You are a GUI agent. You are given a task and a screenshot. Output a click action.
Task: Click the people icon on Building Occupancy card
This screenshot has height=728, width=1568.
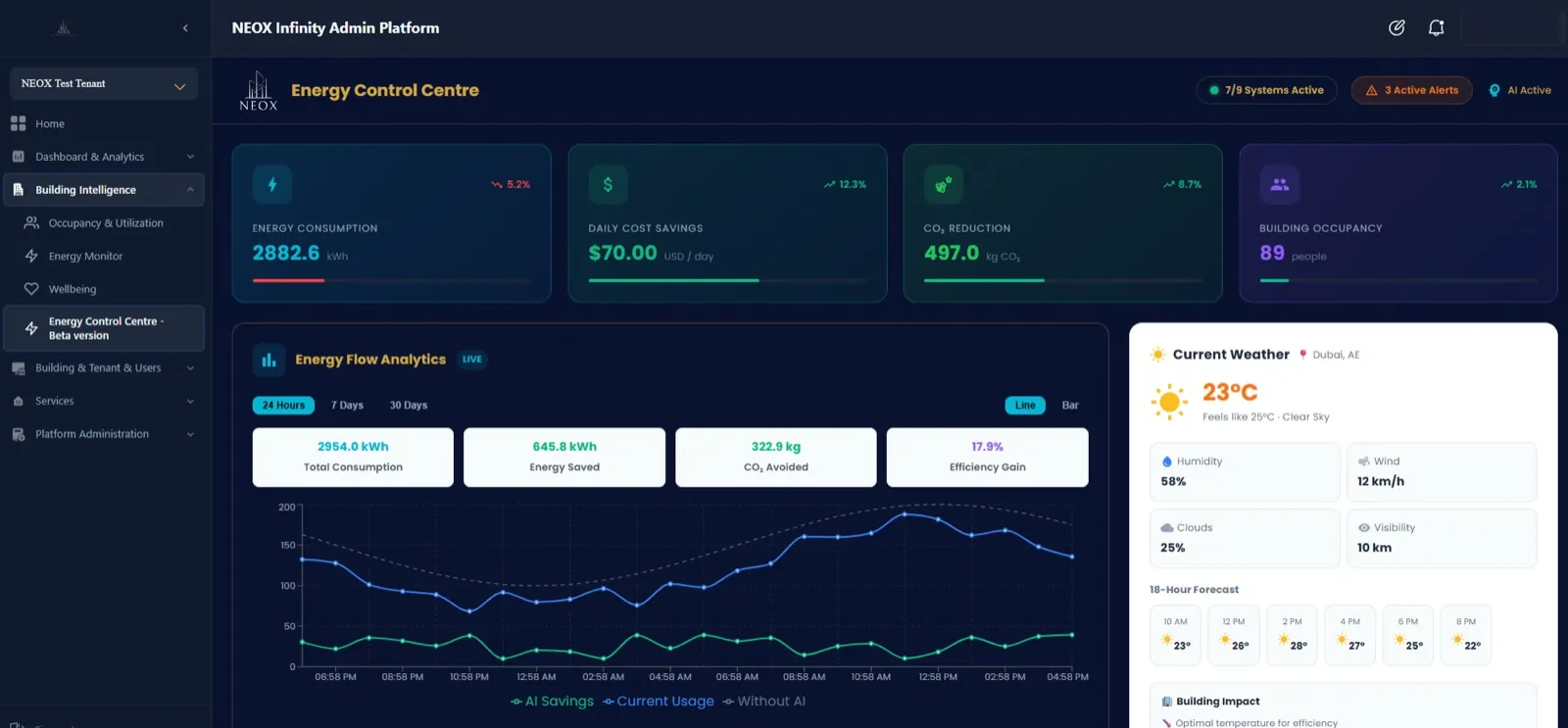[1279, 184]
